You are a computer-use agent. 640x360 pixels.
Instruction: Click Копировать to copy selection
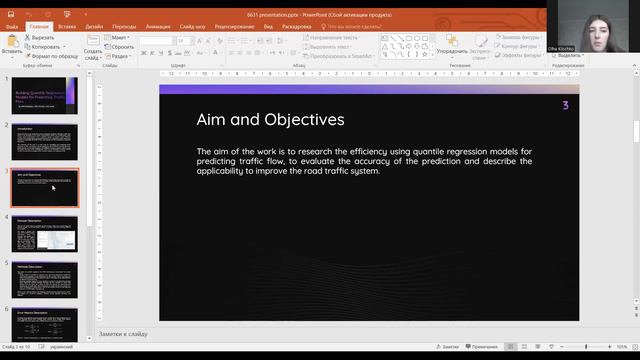click(x=42, y=47)
